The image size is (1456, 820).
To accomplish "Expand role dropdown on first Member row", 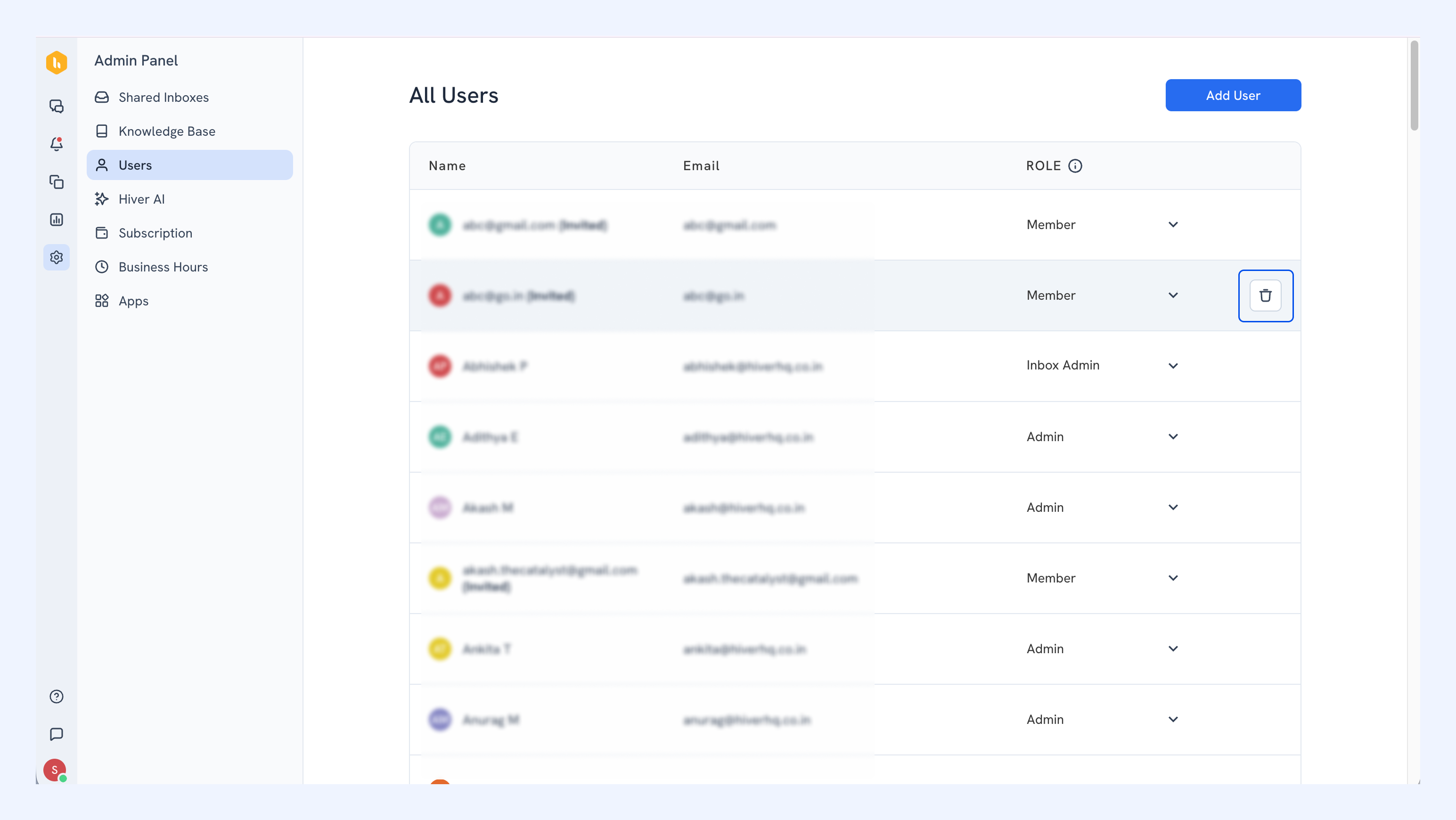I will click(x=1173, y=224).
